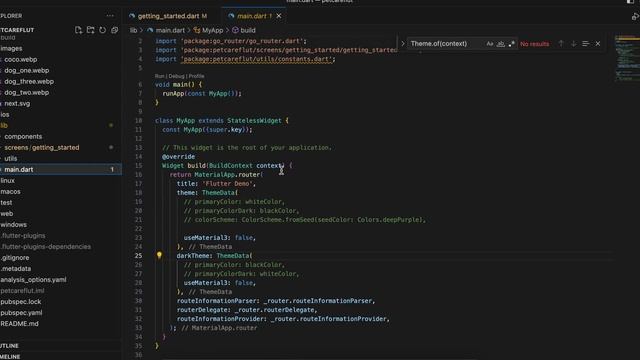Click main.dart in the breadcrumb
640x360 pixels.
(170, 30)
